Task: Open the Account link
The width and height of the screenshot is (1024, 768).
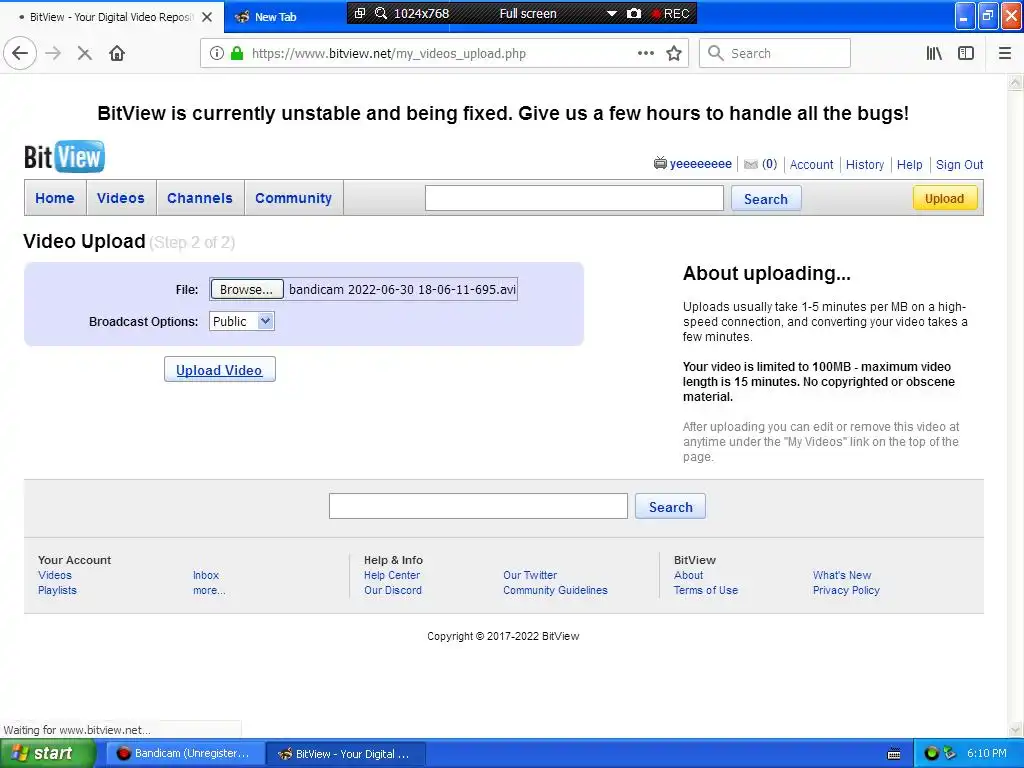Action: [x=811, y=165]
